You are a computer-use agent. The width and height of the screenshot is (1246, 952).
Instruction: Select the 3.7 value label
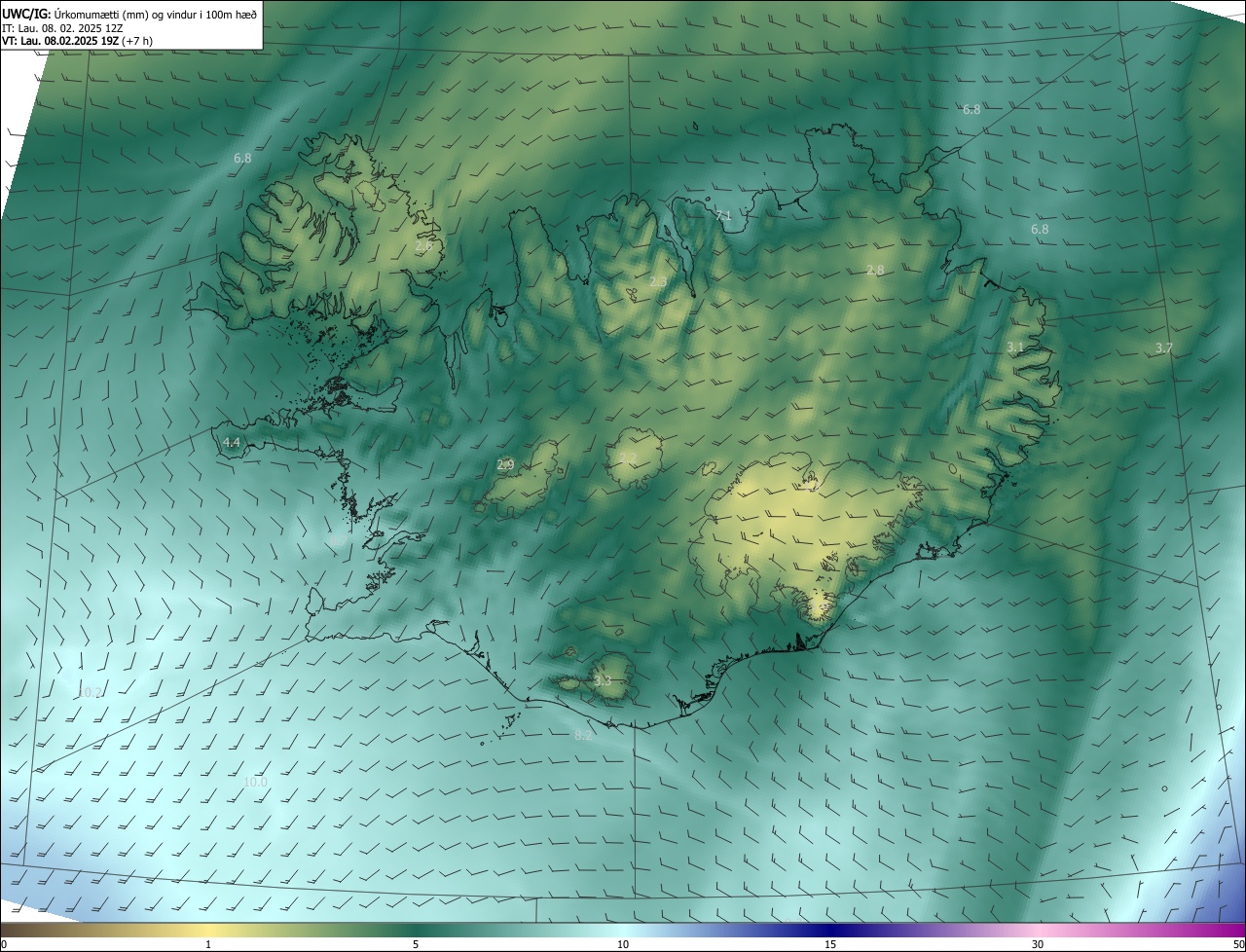pyautogui.click(x=1164, y=348)
